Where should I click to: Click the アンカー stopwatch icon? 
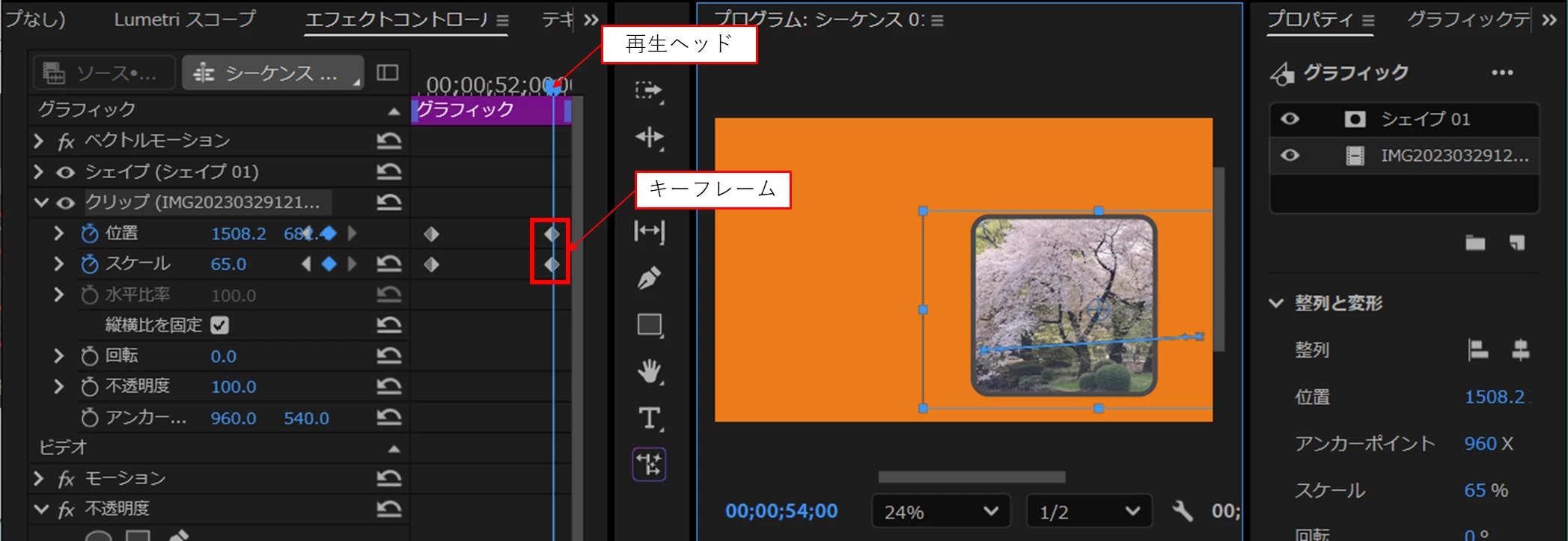click(90, 417)
